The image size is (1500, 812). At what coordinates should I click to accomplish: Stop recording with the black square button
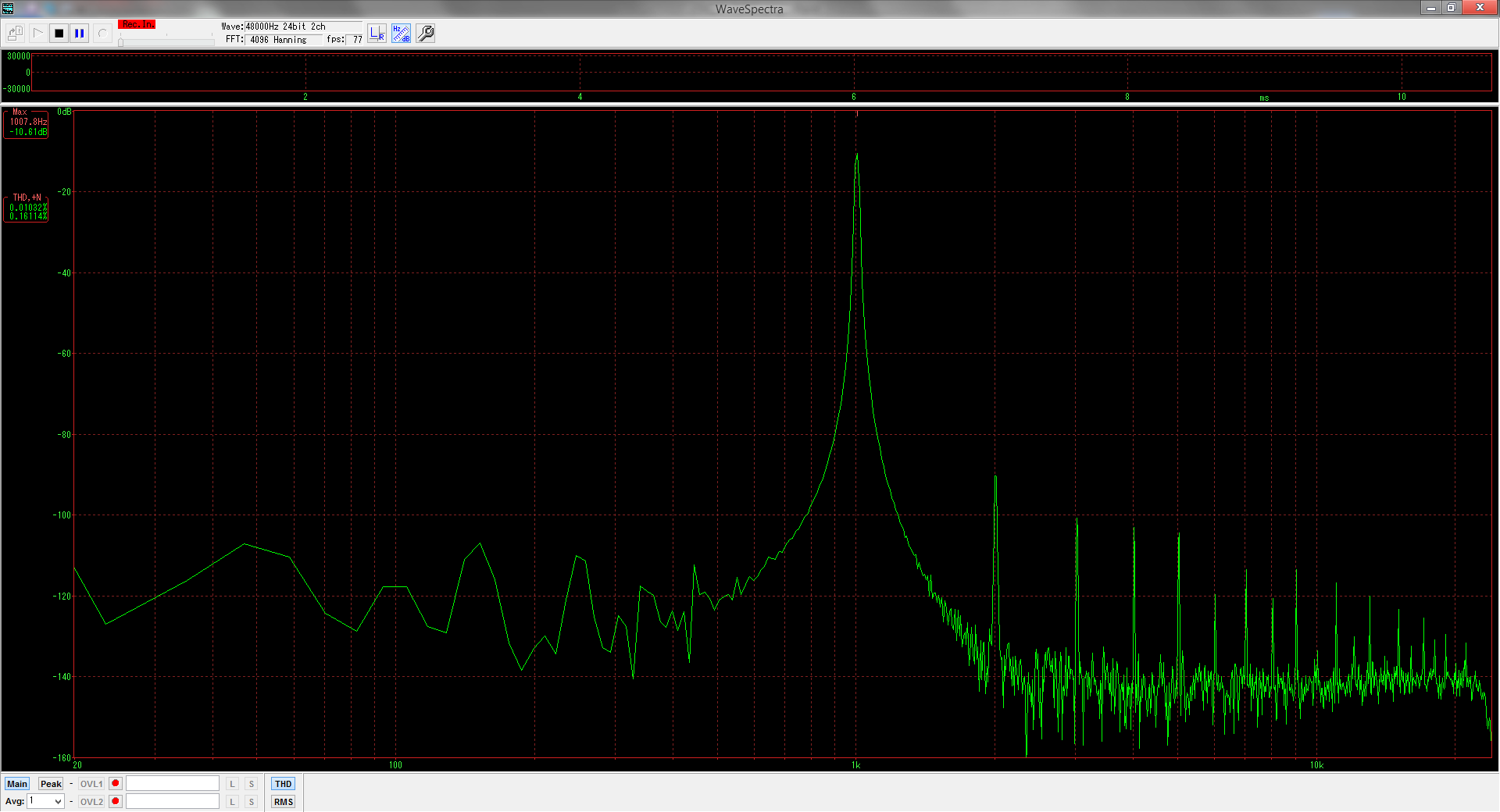[x=59, y=34]
